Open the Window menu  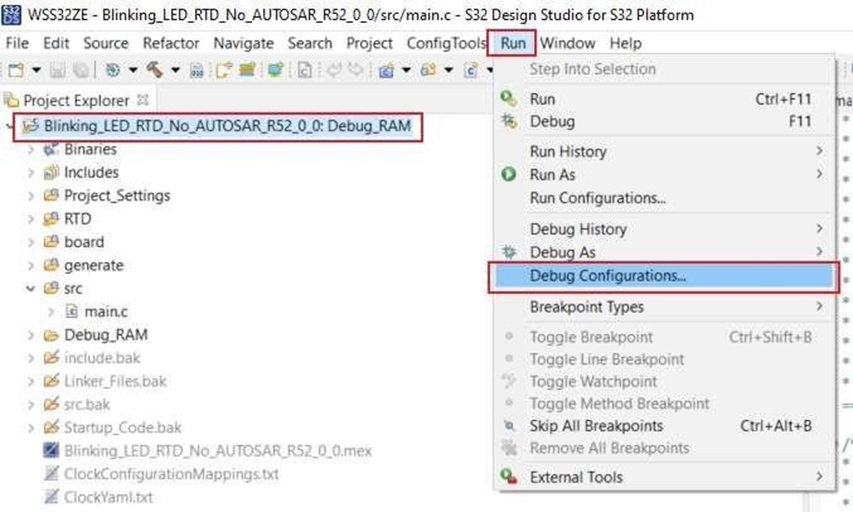pyautogui.click(x=567, y=43)
